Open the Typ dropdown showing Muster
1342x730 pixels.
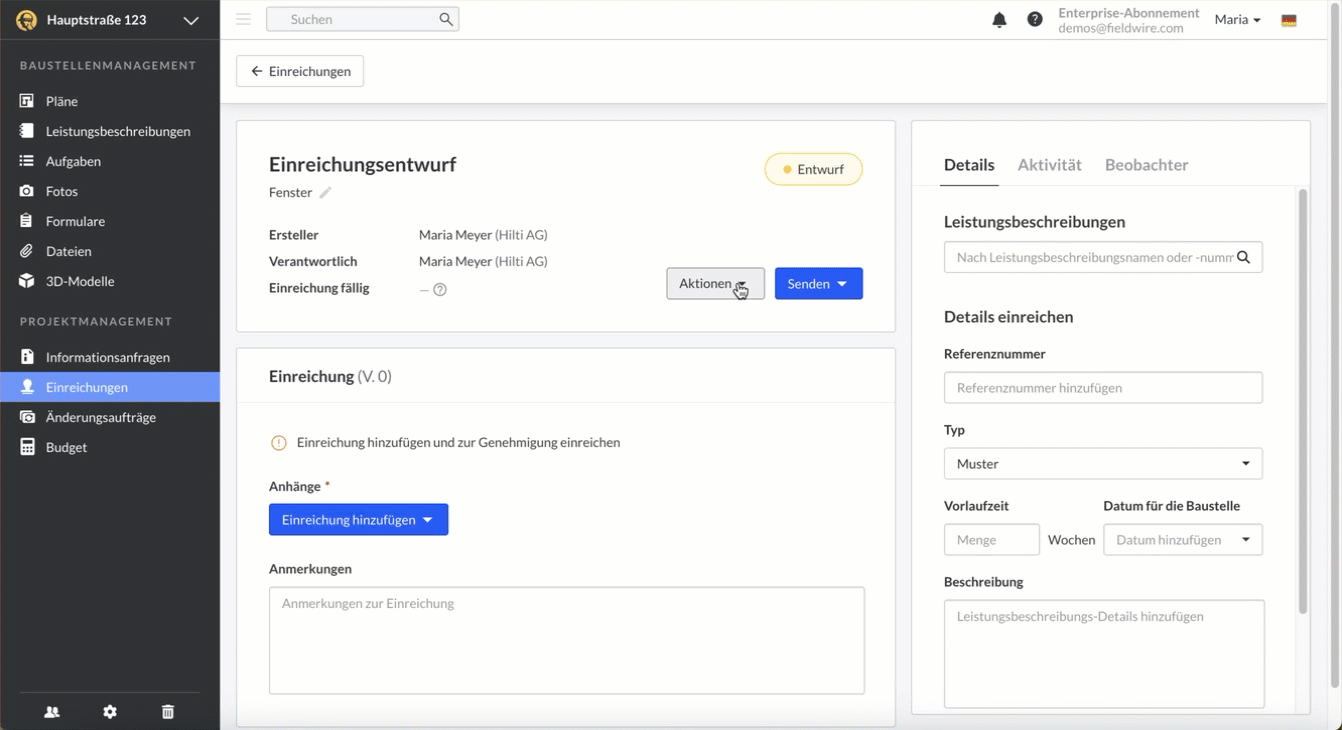pyautogui.click(x=1102, y=464)
